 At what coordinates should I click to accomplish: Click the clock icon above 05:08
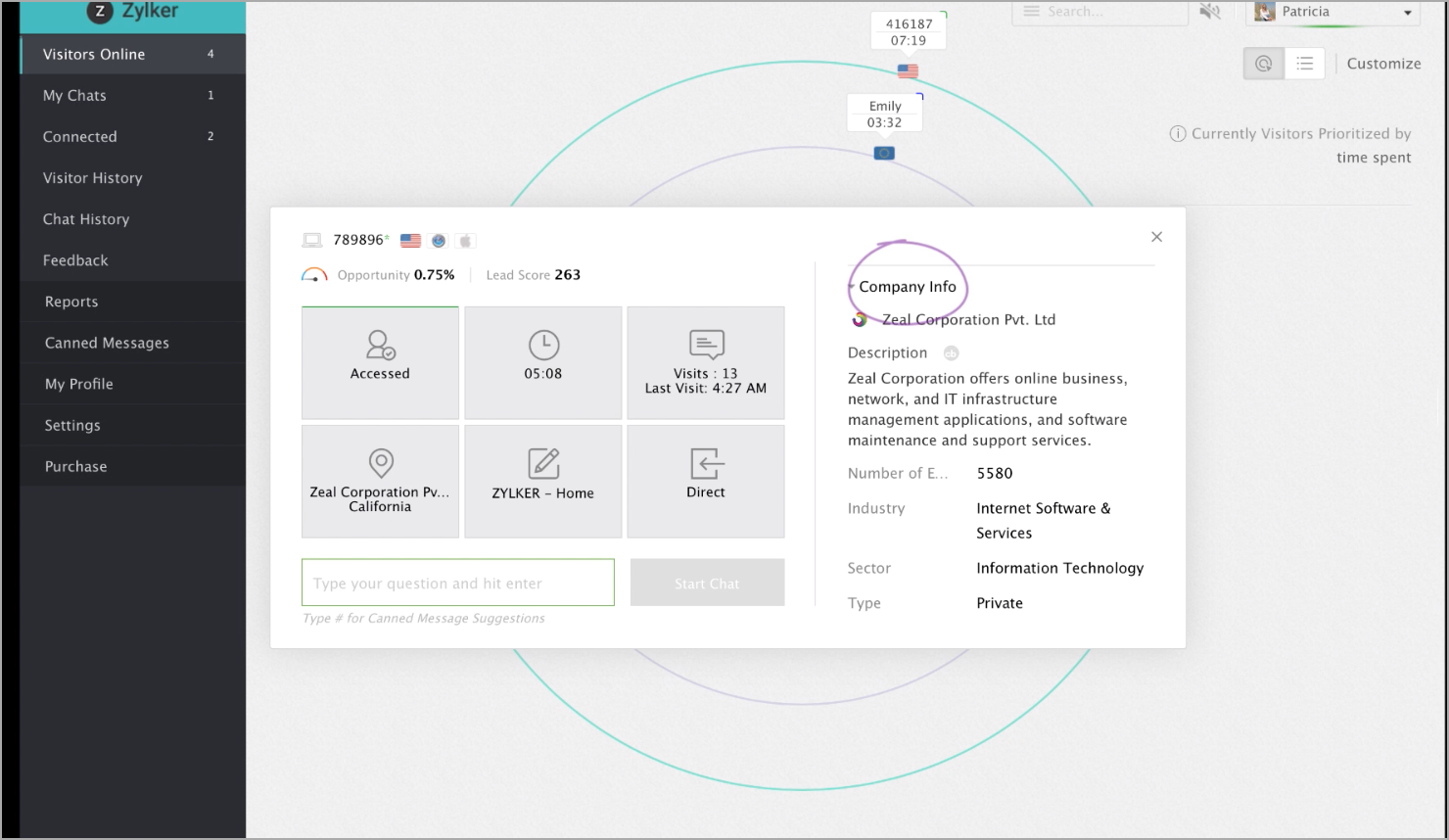[x=543, y=345]
